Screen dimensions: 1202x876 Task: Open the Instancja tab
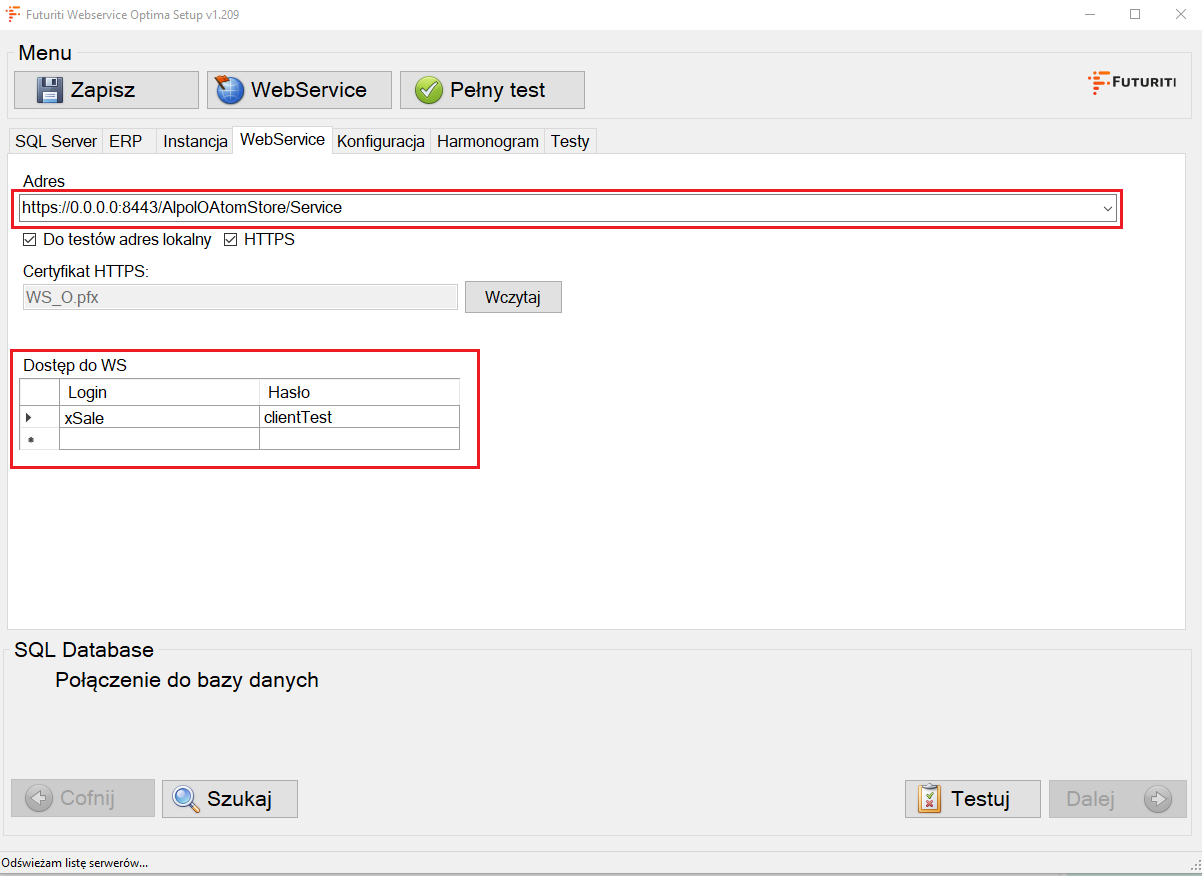point(195,141)
